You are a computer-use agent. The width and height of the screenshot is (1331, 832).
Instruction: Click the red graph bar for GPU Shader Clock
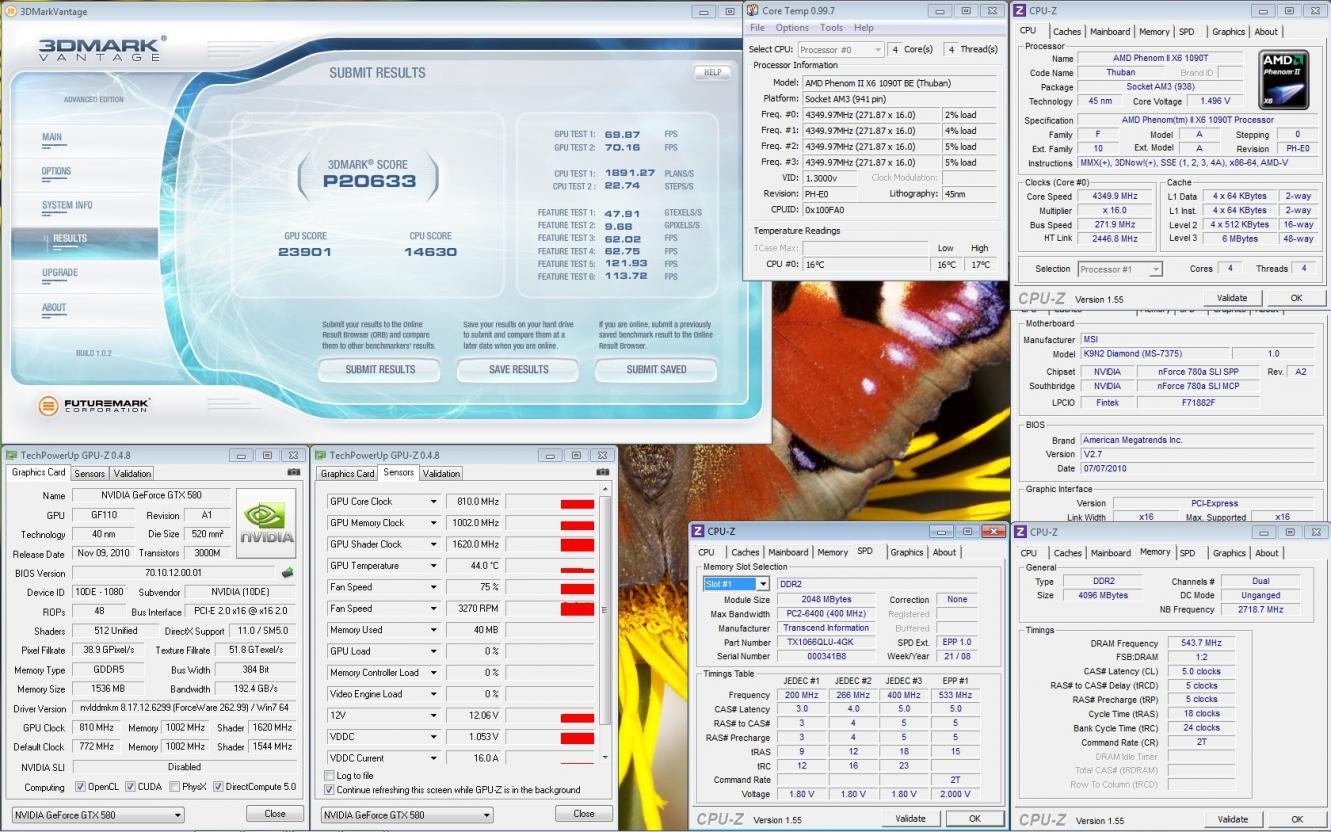point(577,545)
